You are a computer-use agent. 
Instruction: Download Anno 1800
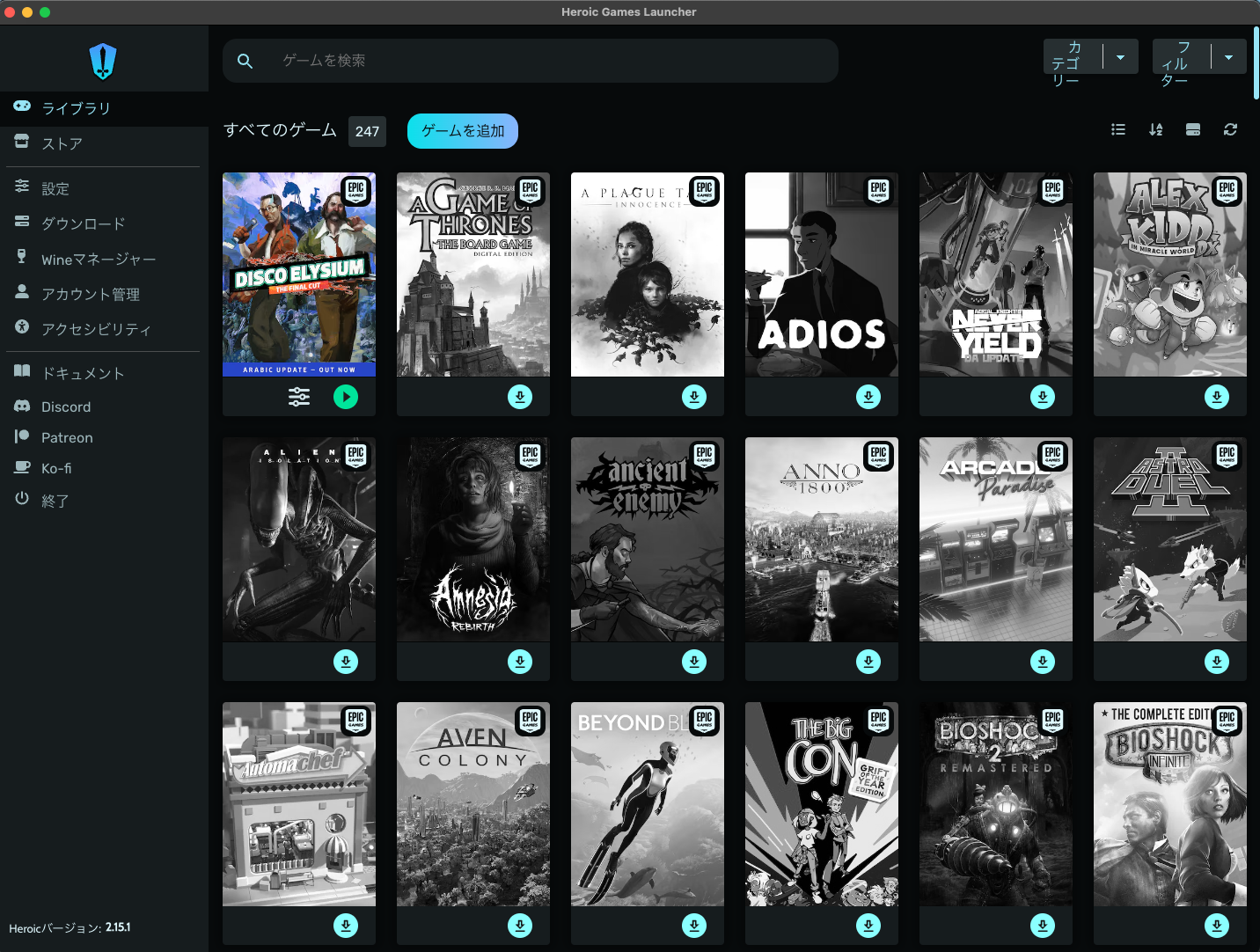pos(868,662)
